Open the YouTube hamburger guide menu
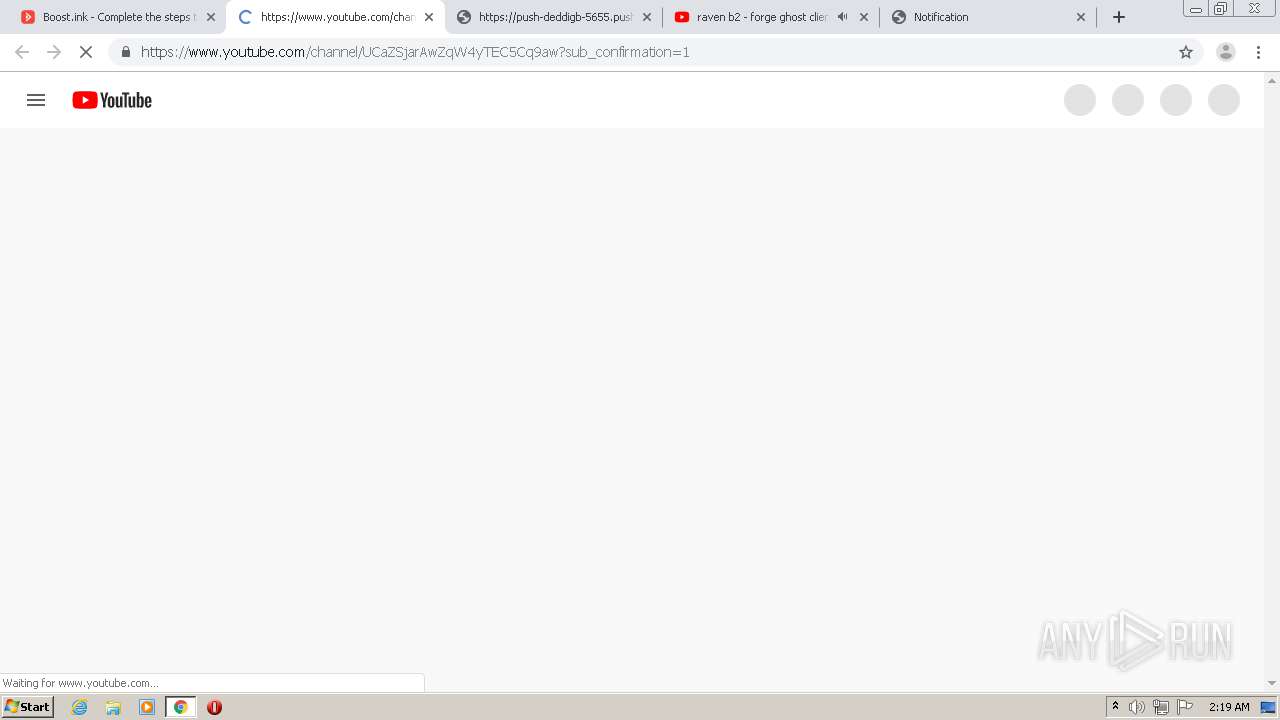Viewport: 1280px width, 720px height. (36, 100)
